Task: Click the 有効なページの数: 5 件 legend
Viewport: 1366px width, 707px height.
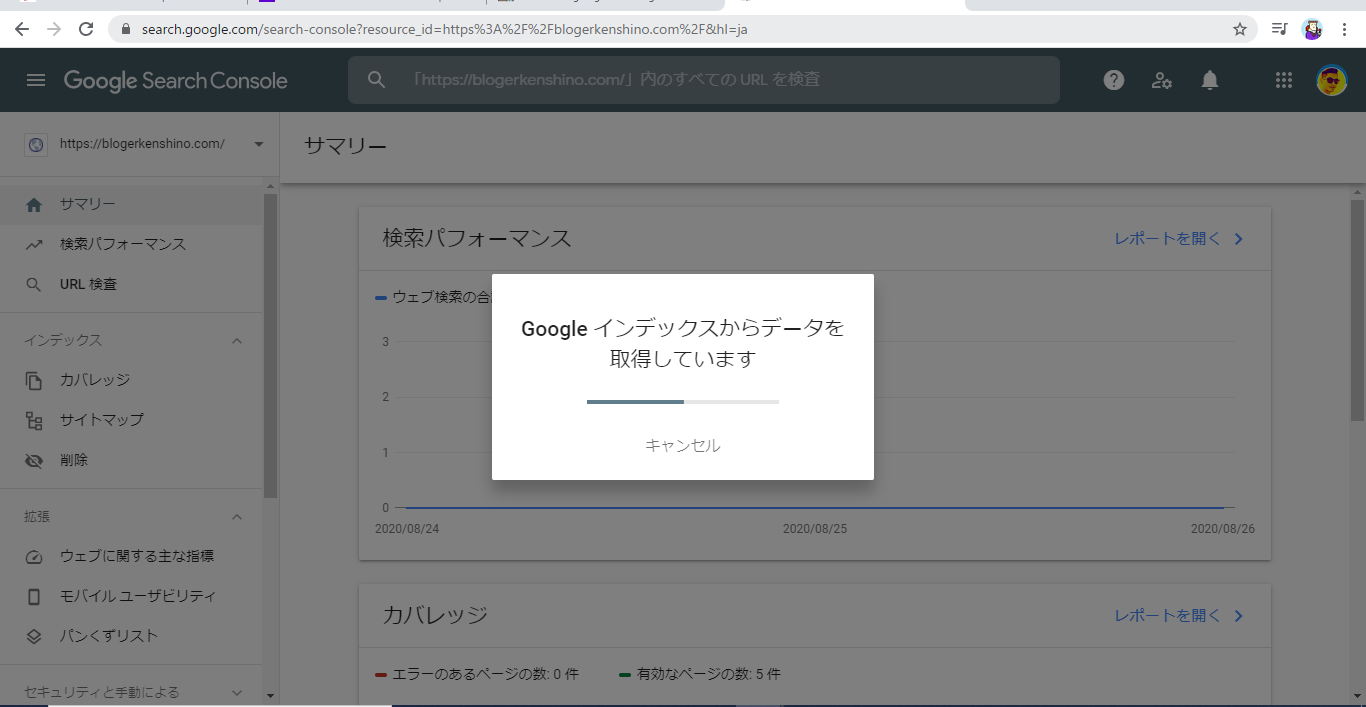Action: pyautogui.click(x=700, y=675)
